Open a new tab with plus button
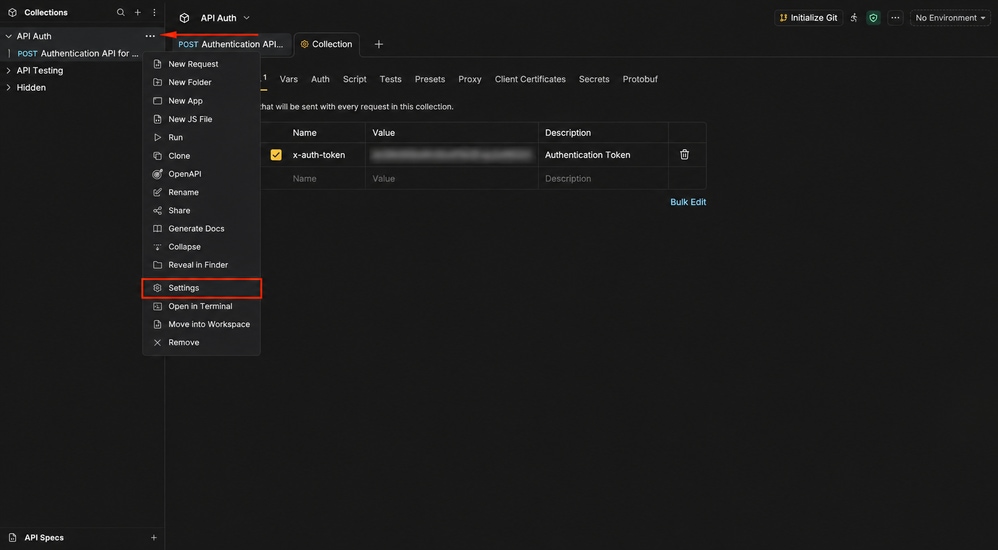998x550 pixels. pyautogui.click(x=379, y=45)
